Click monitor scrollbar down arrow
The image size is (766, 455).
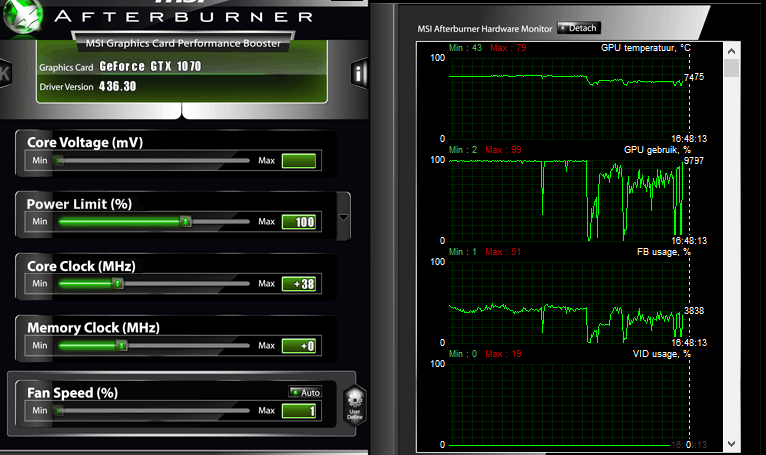click(731, 444)
